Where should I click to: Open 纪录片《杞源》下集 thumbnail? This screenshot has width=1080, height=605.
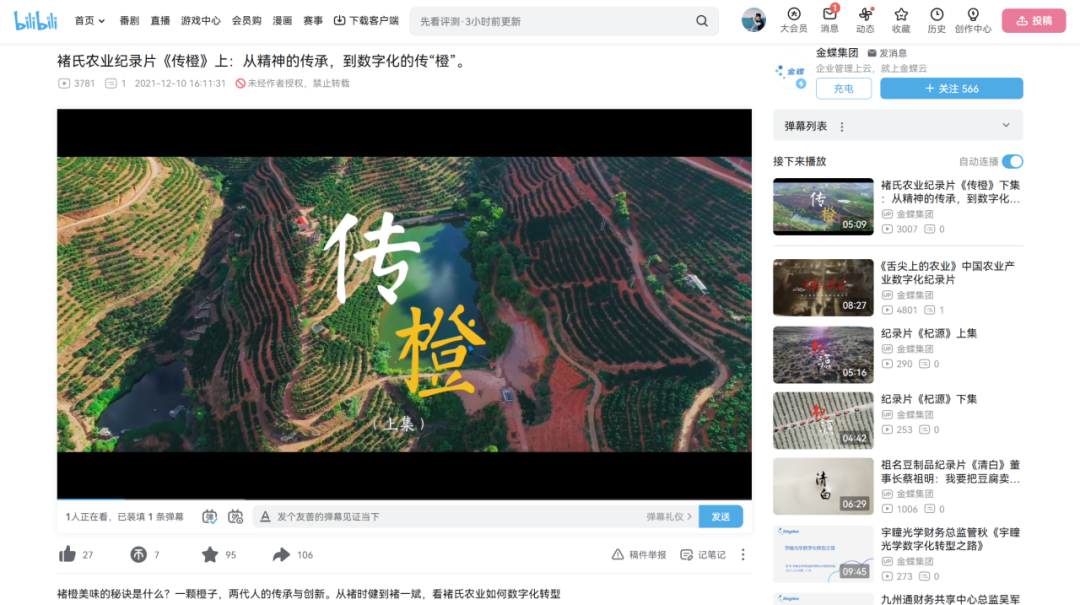coord(823,421)
